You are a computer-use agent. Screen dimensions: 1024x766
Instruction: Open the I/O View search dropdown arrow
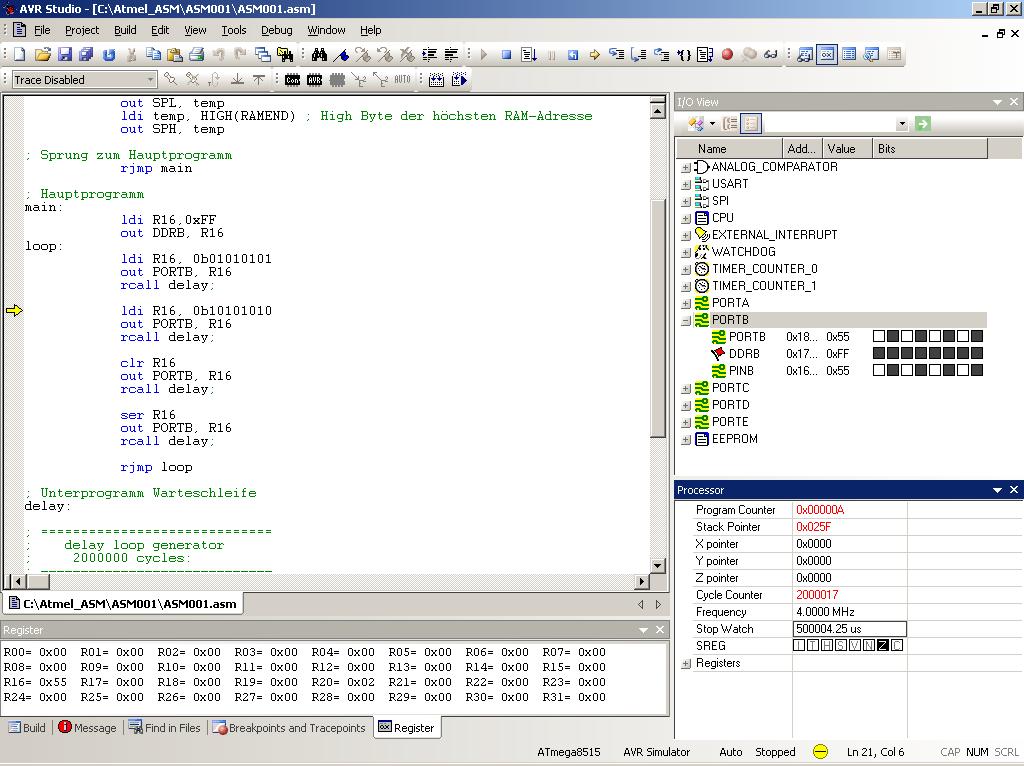click(902, 124)
